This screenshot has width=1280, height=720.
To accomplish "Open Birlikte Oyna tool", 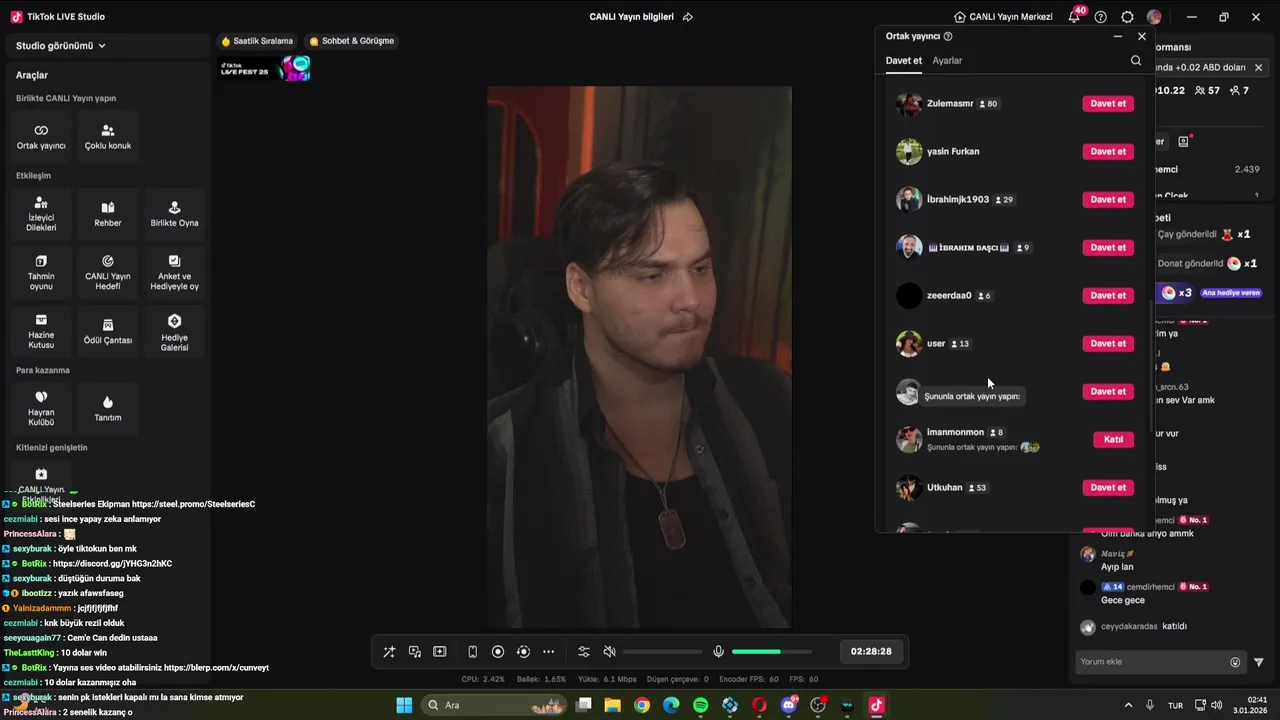I will [174, 214].
